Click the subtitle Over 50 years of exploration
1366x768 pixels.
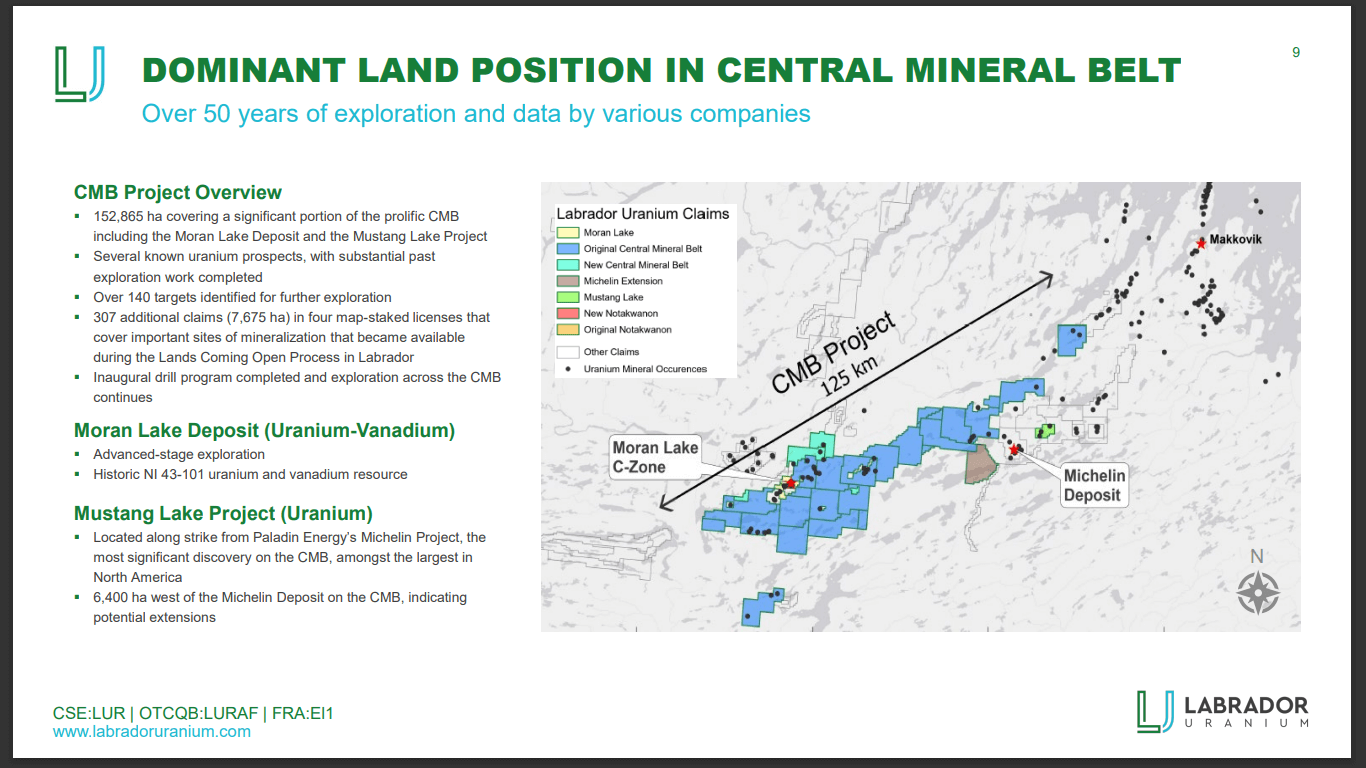pyautogui.click(x=476, y=113)
